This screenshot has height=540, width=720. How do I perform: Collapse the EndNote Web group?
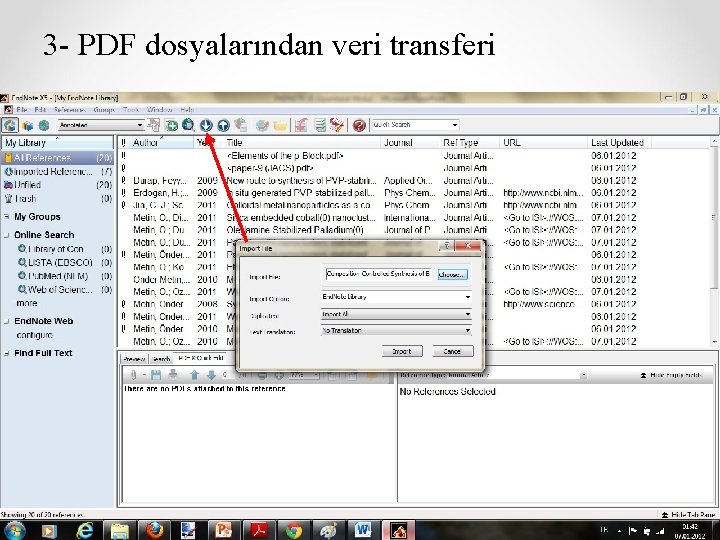pyautogui.click(x=7, y=321)
